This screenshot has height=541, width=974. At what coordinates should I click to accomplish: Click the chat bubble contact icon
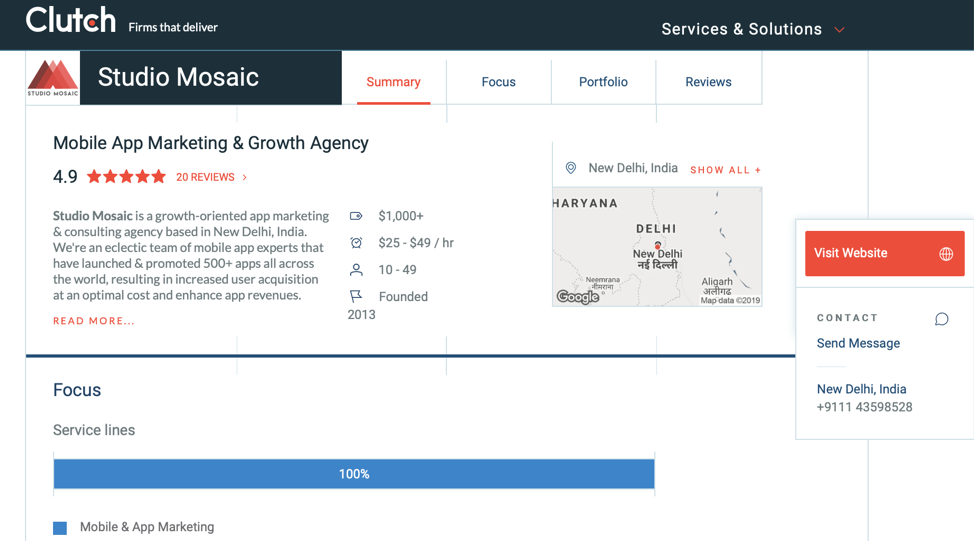tap(941, 319)
